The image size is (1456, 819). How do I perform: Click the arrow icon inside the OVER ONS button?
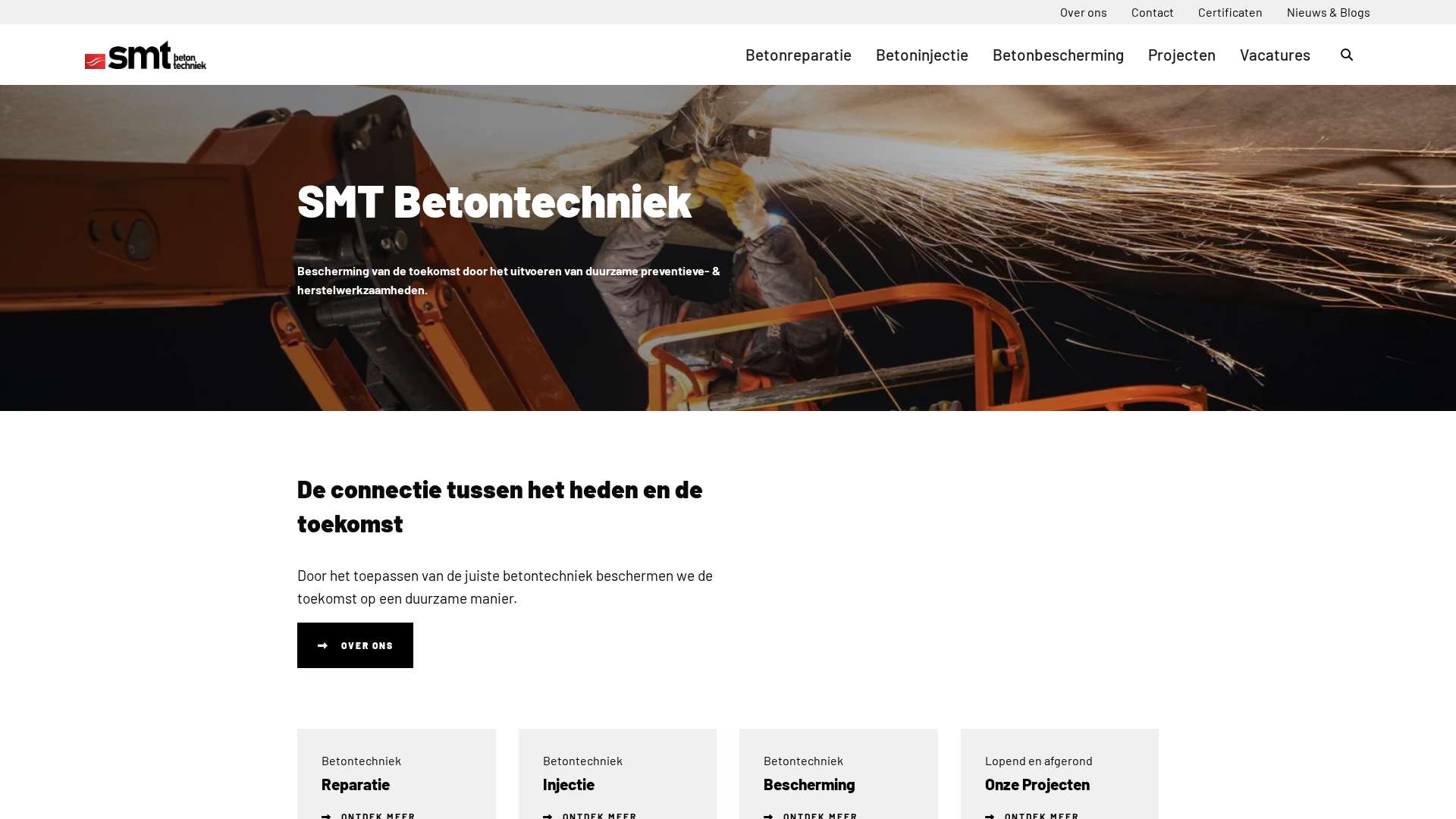[323, 645]
